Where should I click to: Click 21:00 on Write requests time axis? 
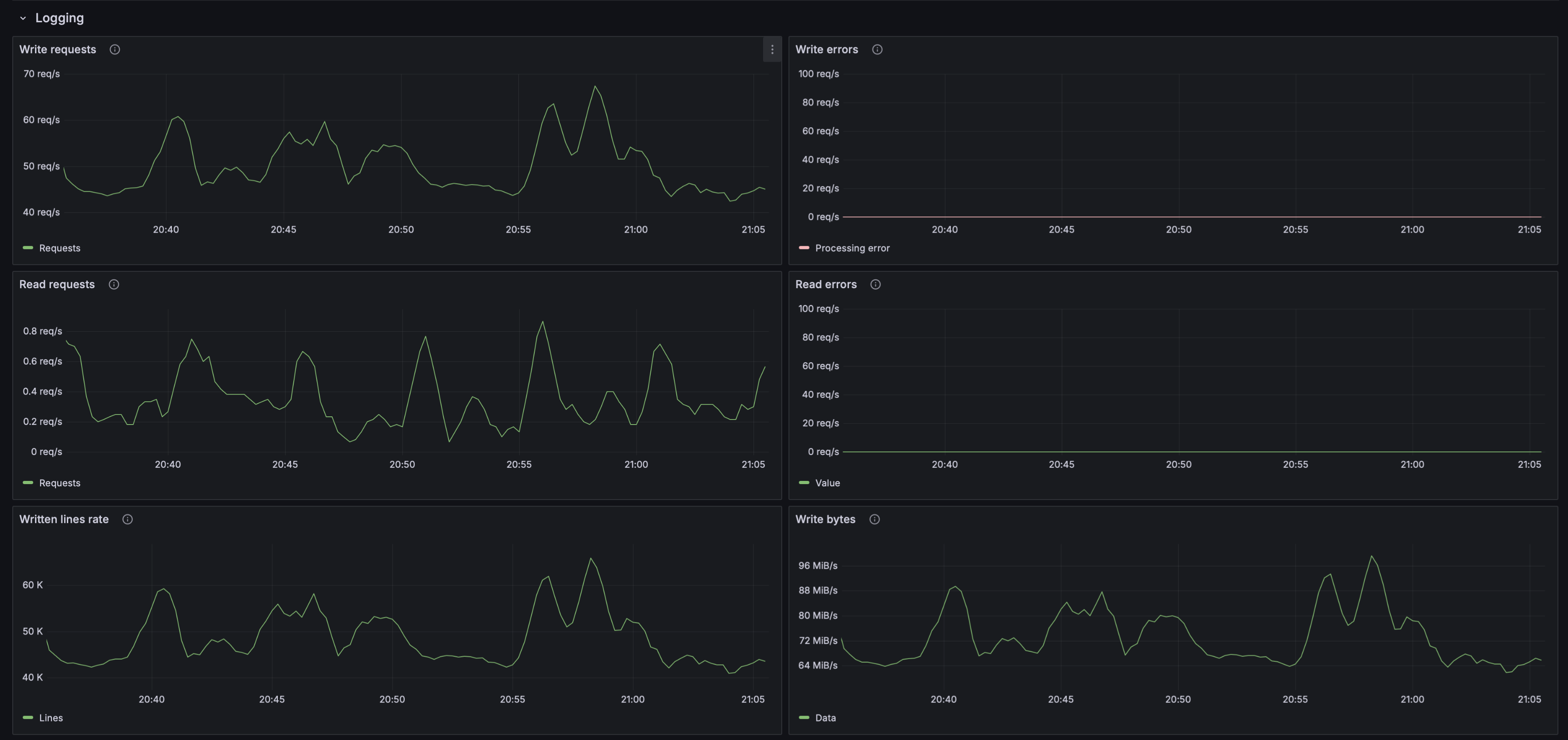pos(635,230)
